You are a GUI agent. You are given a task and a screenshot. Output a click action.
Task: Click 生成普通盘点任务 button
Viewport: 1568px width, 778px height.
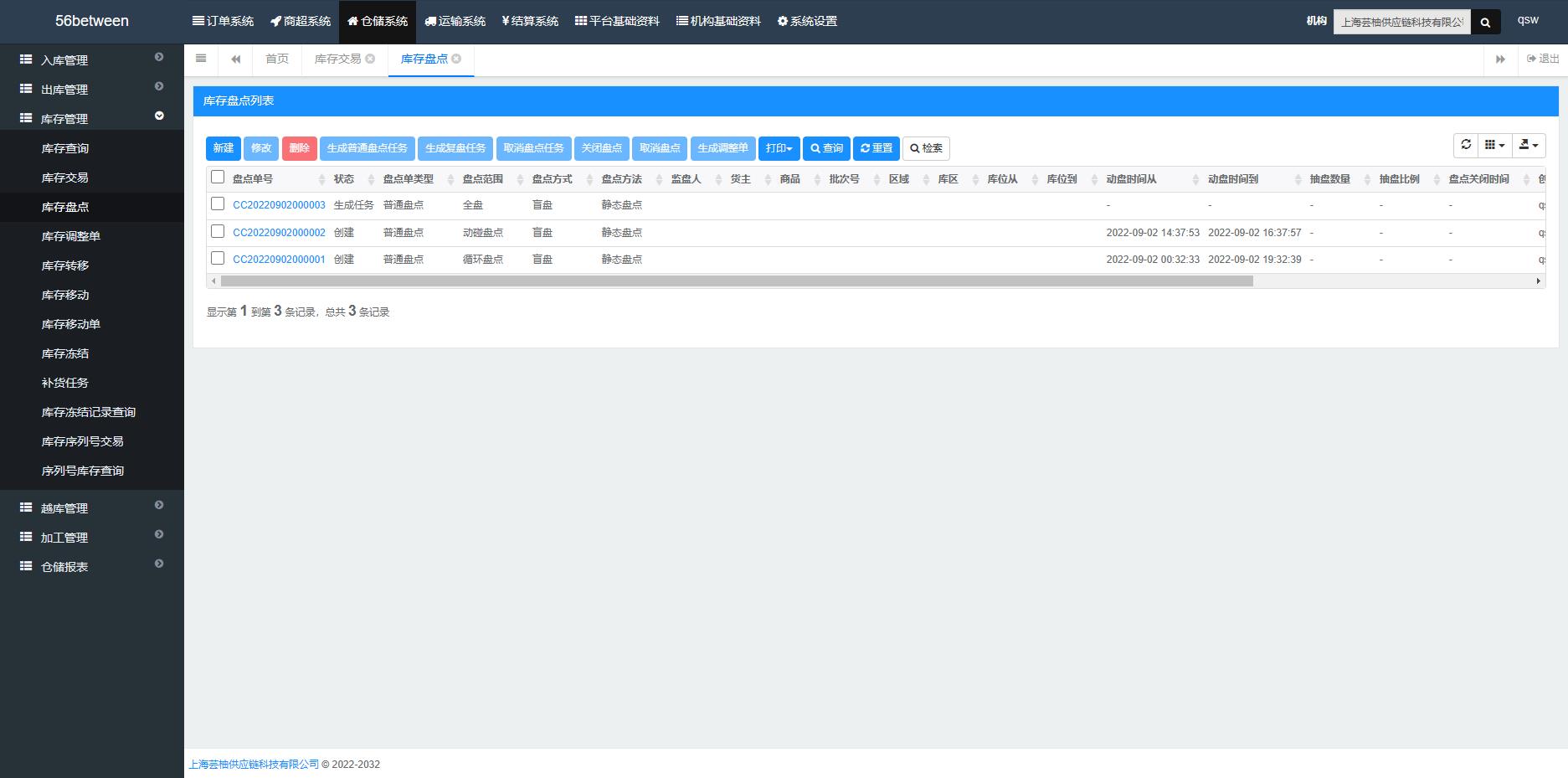tap(367, 148)
